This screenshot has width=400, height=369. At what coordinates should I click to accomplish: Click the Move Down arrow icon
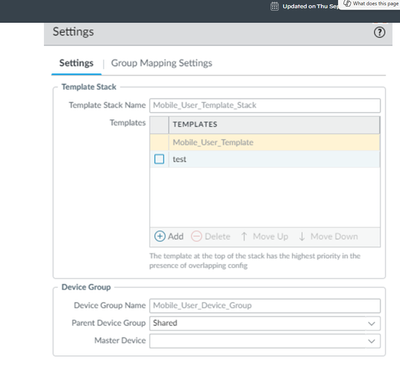[x=302, y=236]
